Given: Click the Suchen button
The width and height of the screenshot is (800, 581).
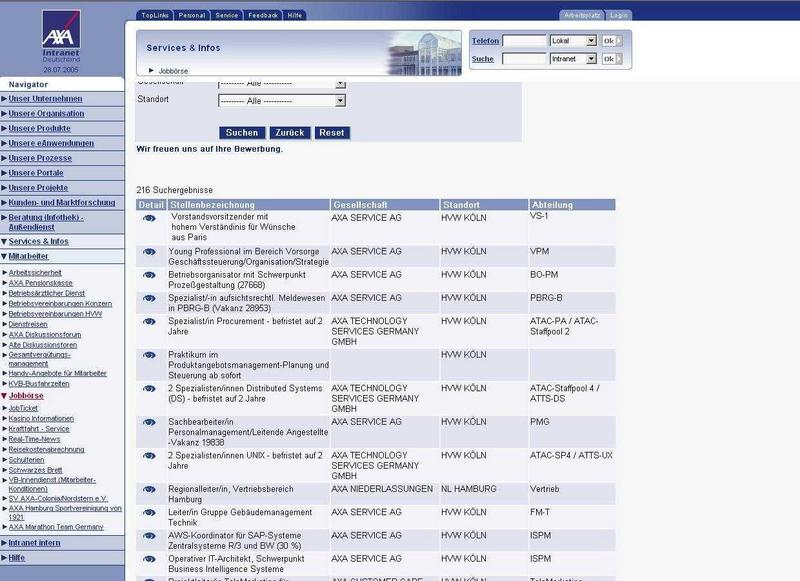Looking at the screenshot, I should click(x=242, y=133).
